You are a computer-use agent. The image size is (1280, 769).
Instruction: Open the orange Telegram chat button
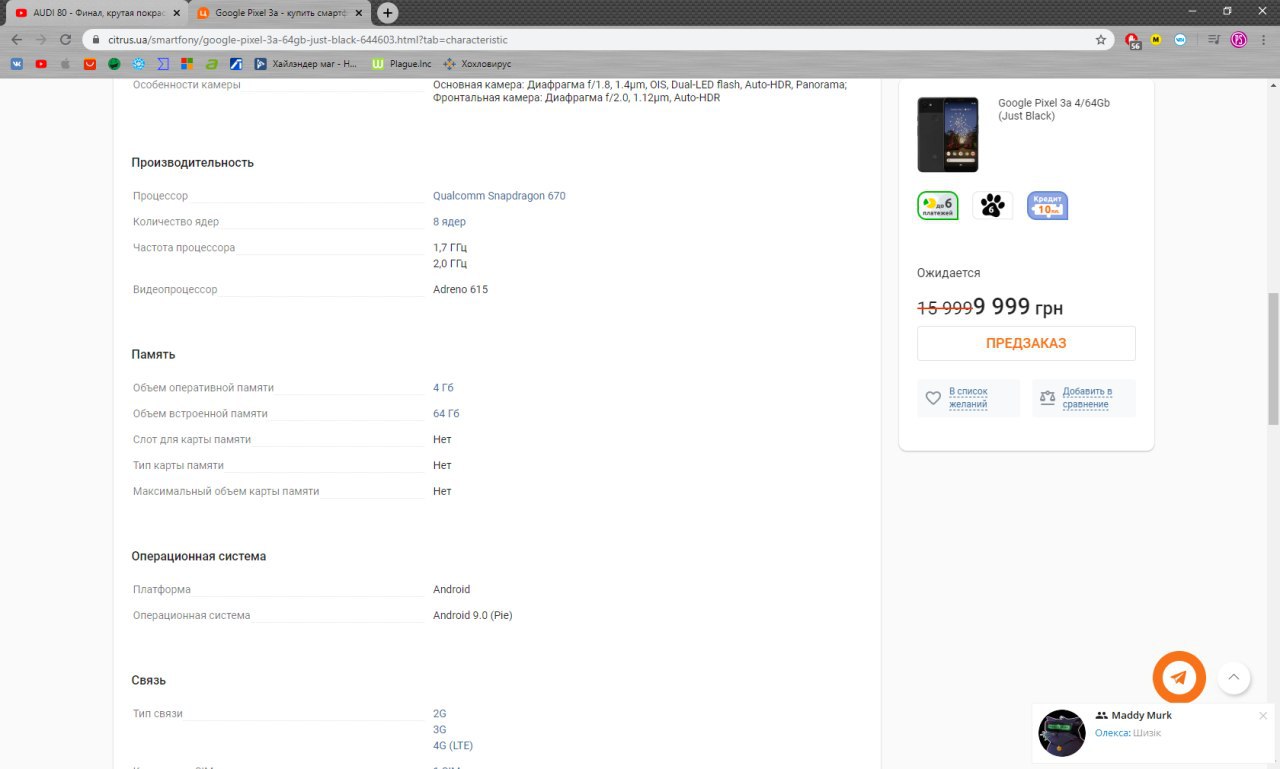[1179, 678]
